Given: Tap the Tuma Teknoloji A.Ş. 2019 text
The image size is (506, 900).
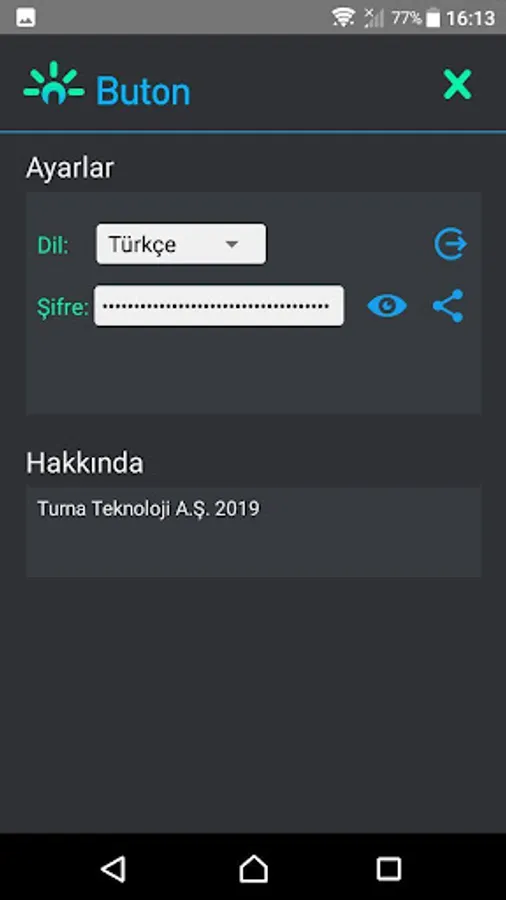Looking at the screenshot, I should pyautogui.click(x=149, y=509).
